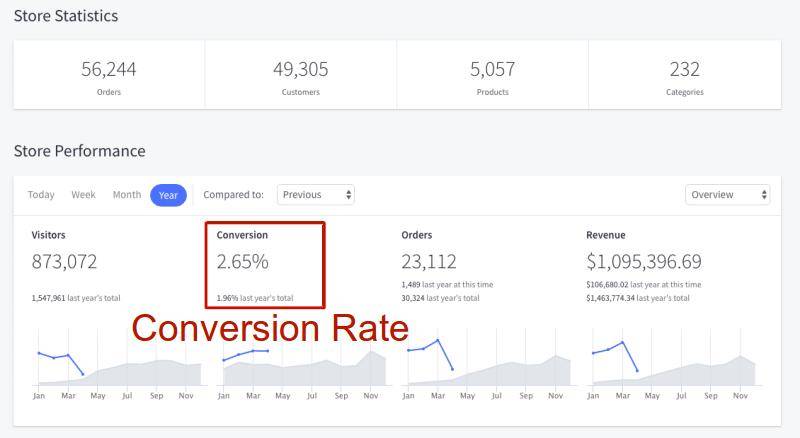Image resolution: width=800 pixels, height=438 pixels.
Task: Click 1.96% last year's total text
Action: [255, 298]
